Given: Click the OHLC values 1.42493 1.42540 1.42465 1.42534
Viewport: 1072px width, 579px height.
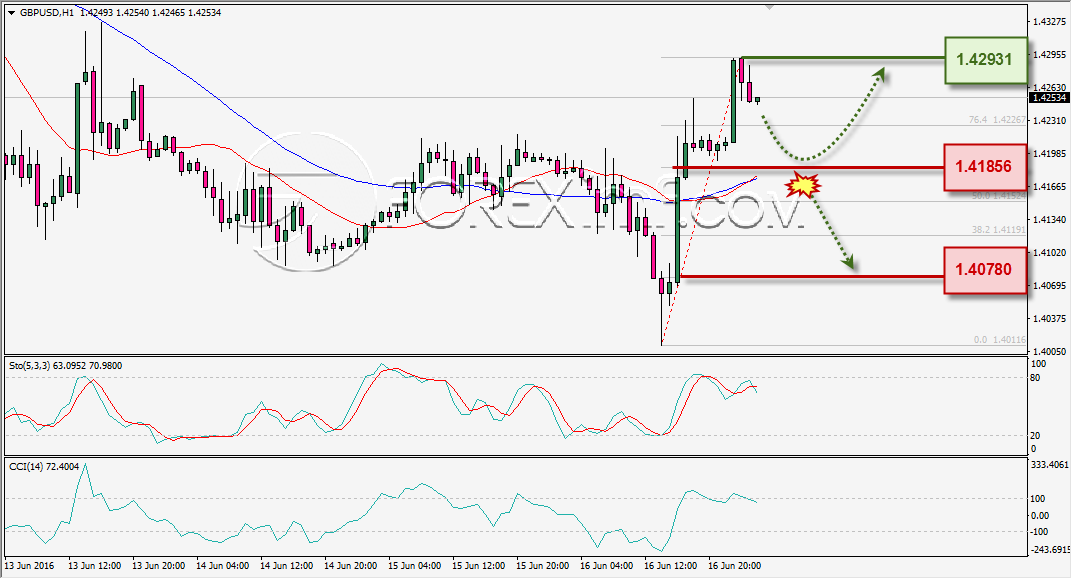Looking at the screenshot, I should click(x=151, y=12).
